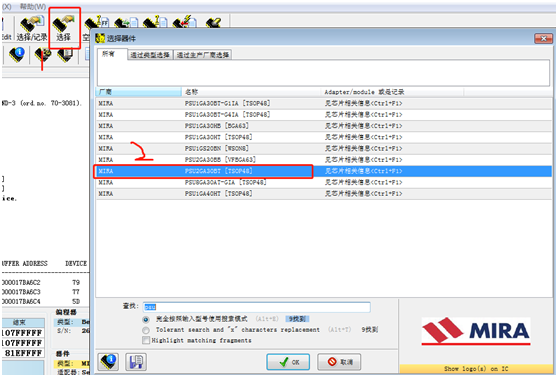This screenshot has height=377, width=558.
Task: Click the 查找 search input field
Action: (x=257, y=307)
